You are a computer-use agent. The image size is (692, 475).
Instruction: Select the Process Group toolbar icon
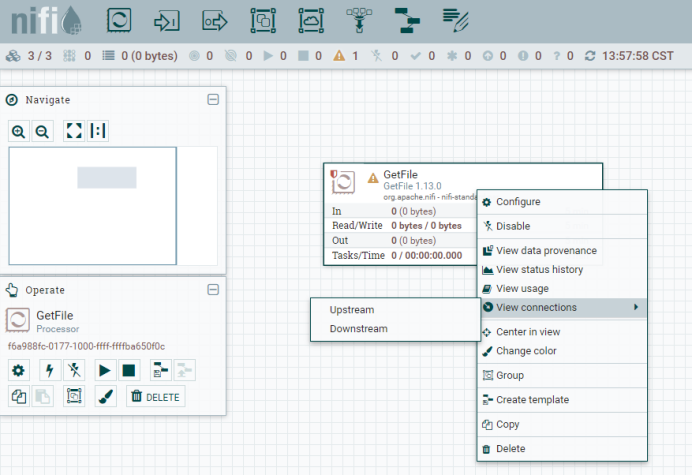263,20
